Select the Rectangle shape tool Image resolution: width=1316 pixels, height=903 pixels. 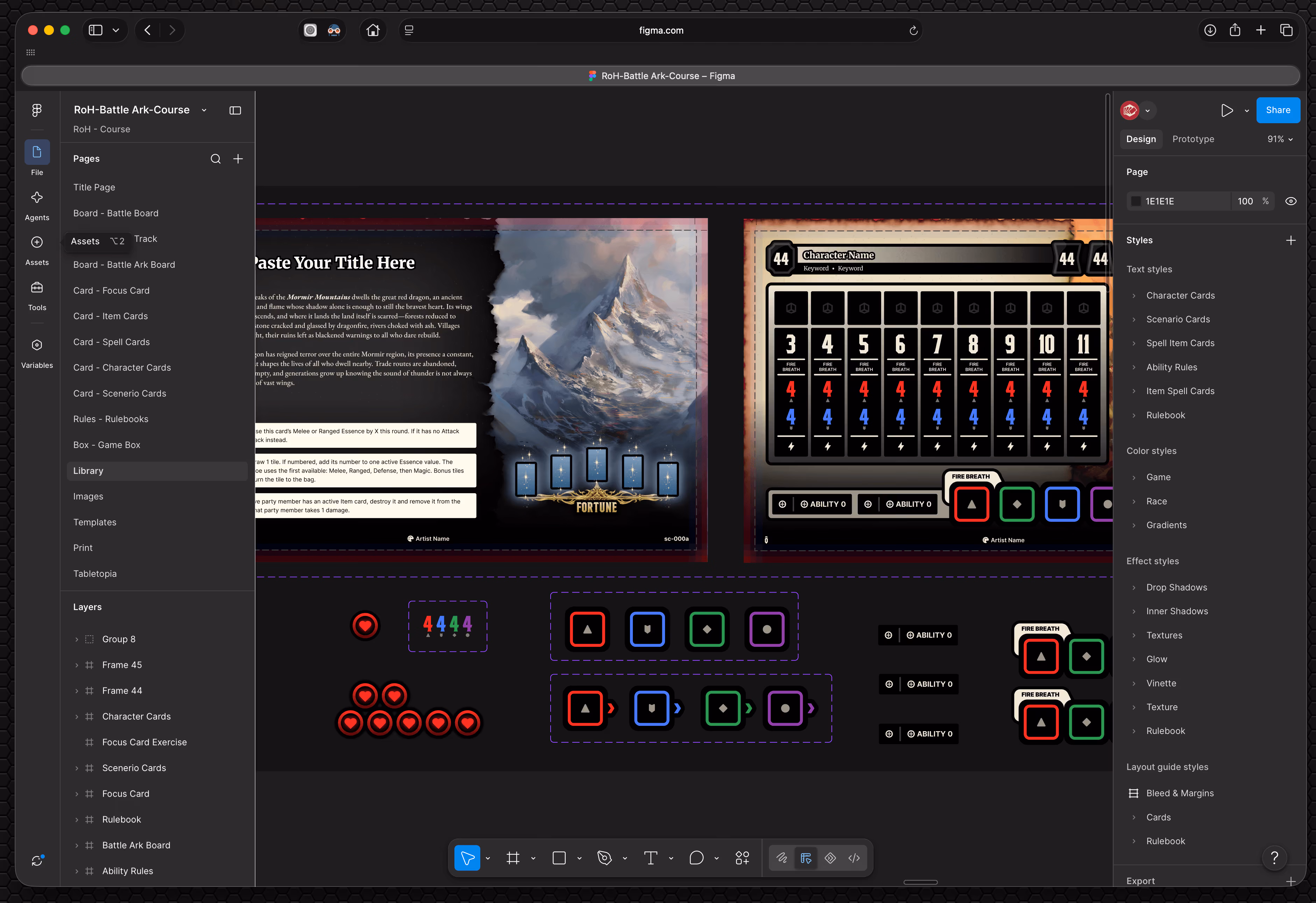click(559, 858)
